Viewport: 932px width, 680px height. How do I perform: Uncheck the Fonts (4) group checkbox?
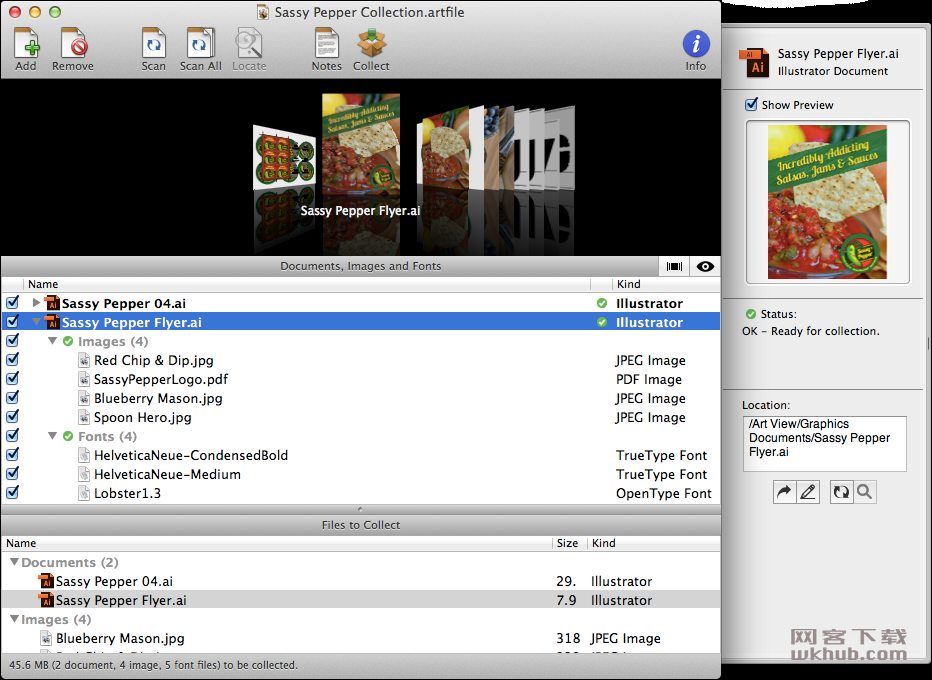pyautogui.click(x=12, y=436)
